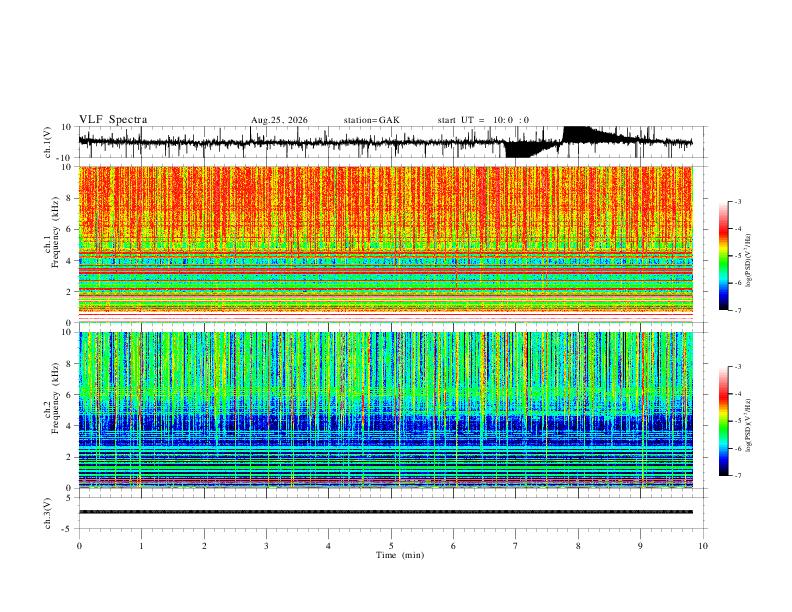Screen dimensions: 792x612
Task: Click the "Time (min)" axis title
Action: coord(400,555)
